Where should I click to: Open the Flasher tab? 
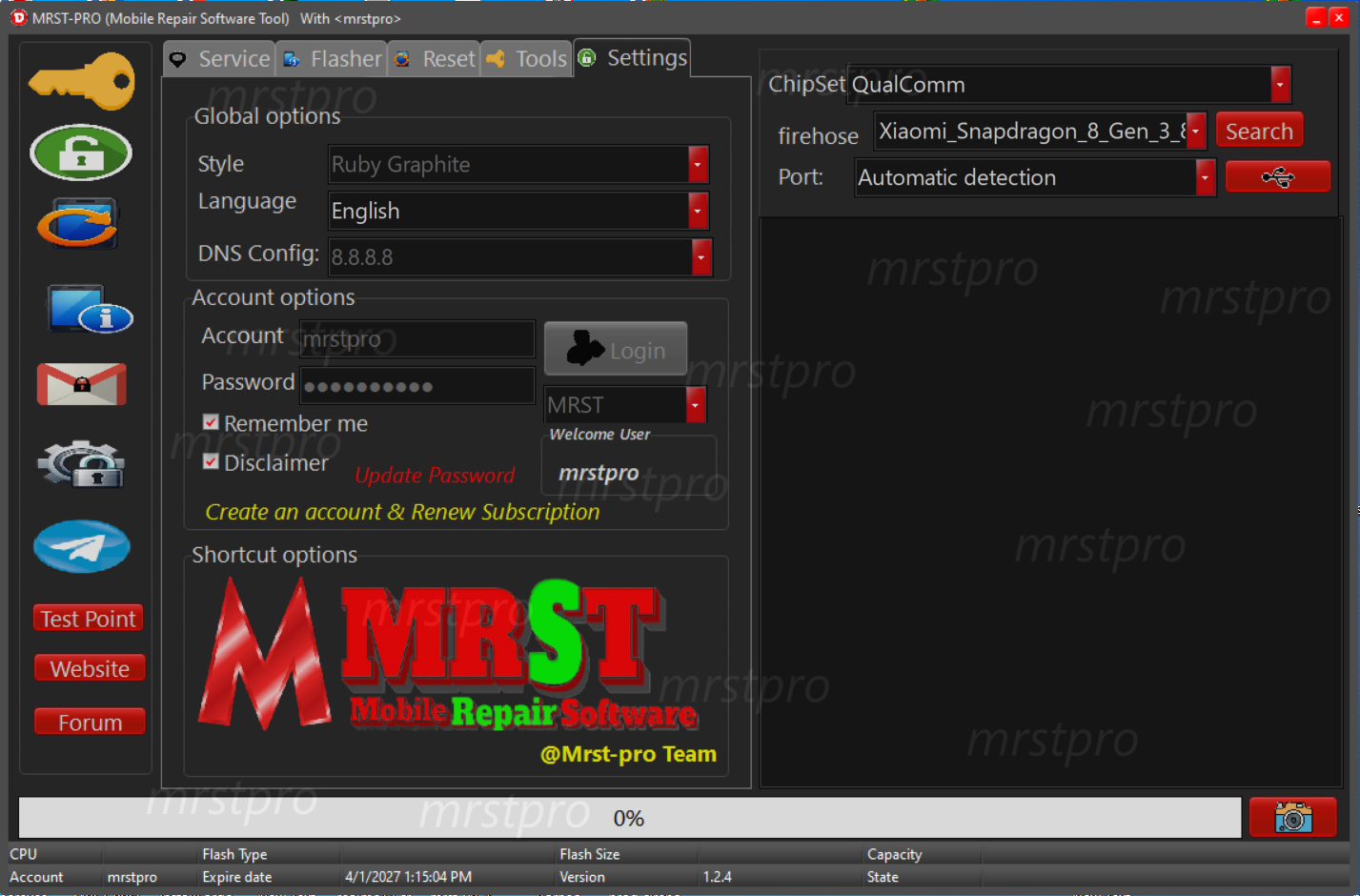pos(332,59)
